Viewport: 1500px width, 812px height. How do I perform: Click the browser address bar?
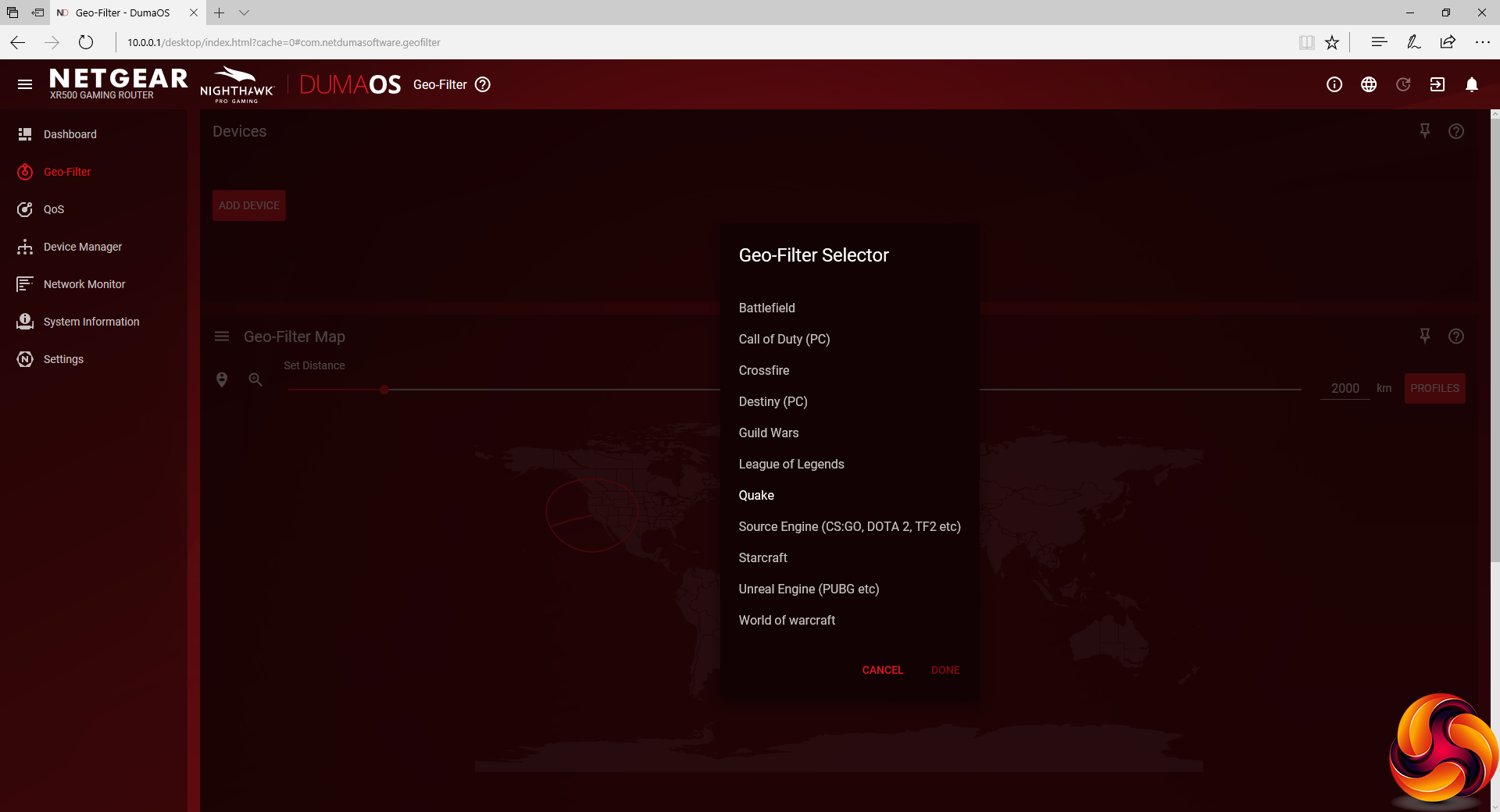703,42
